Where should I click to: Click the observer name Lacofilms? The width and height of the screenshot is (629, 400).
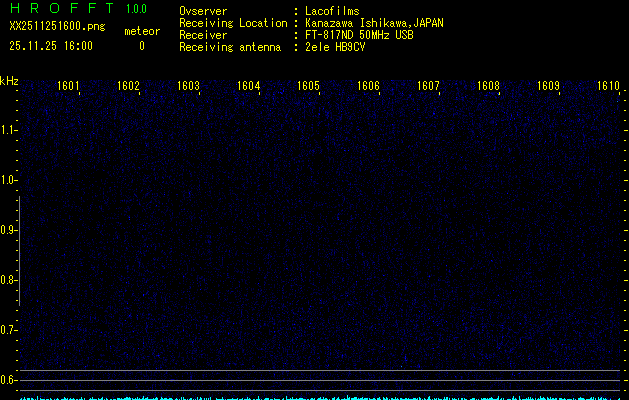[x=332, y=11]
